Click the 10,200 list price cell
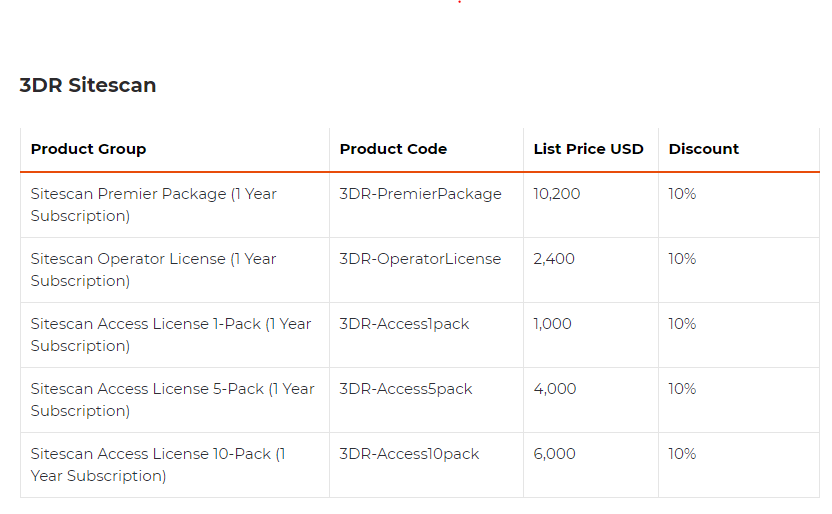Screen dimensions: 832x514 click(556, 194)
